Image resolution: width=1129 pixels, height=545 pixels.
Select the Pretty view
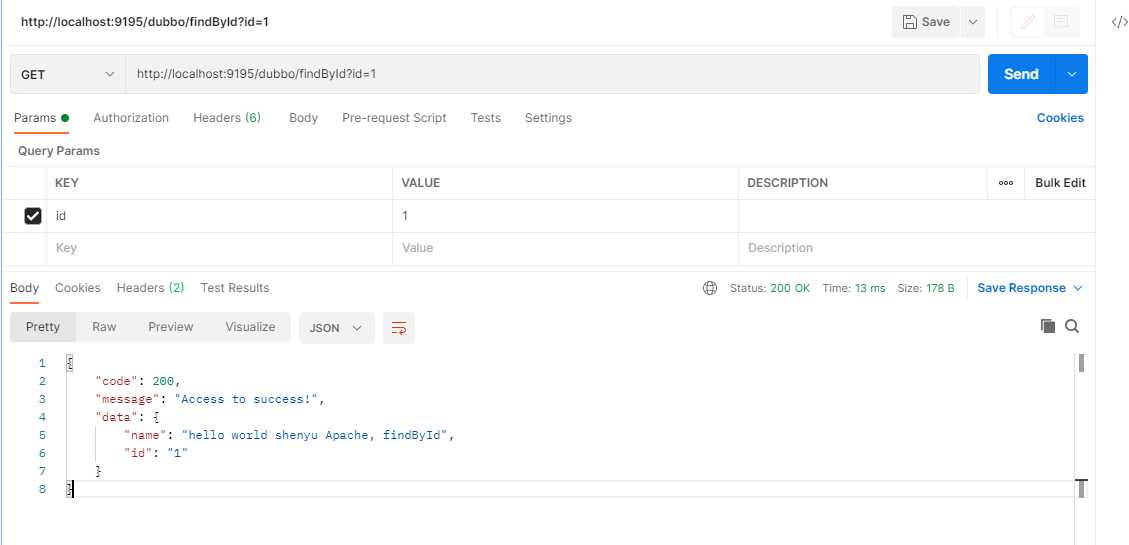[42, 327]
